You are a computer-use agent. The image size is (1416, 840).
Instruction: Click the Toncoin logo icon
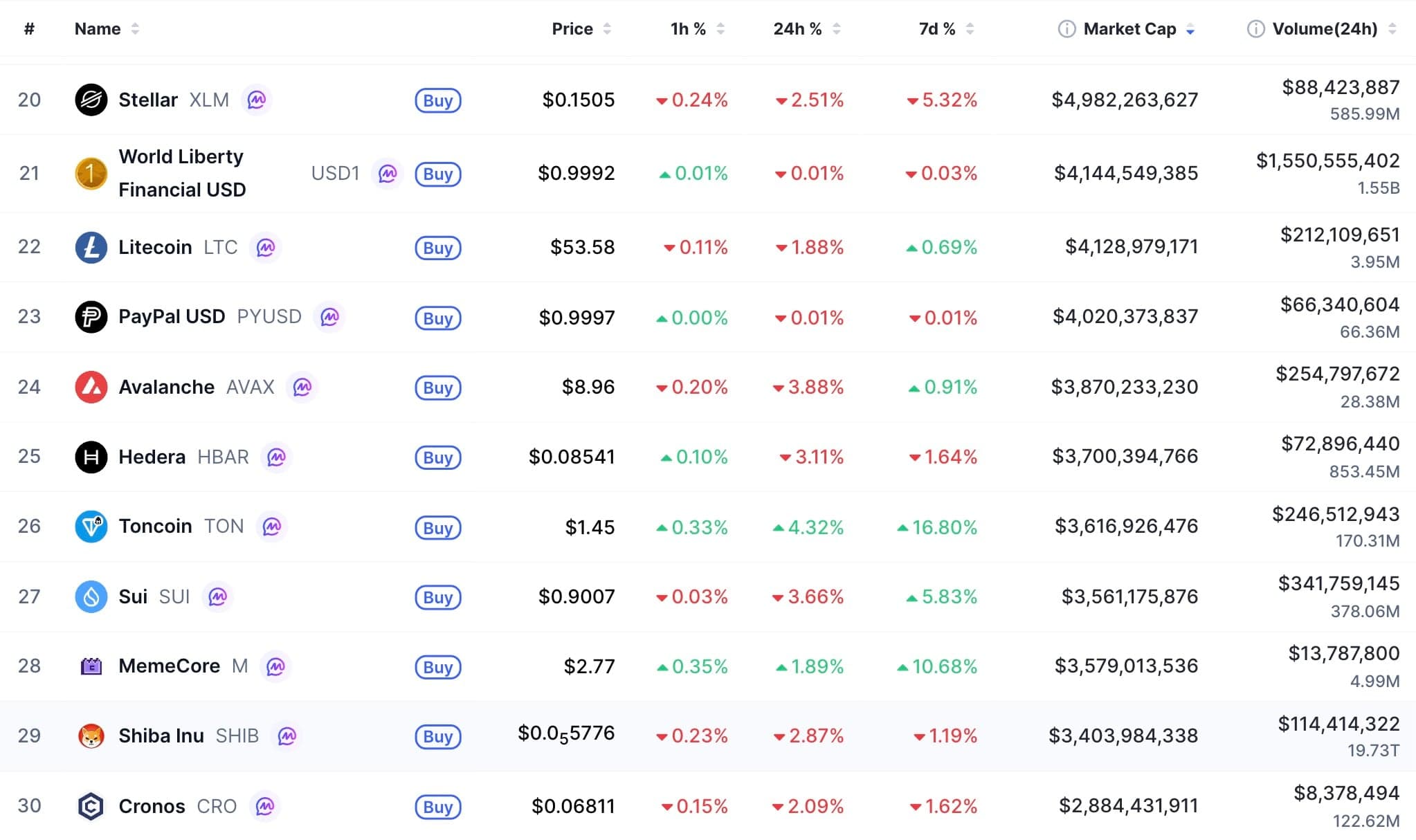(91, 527)
